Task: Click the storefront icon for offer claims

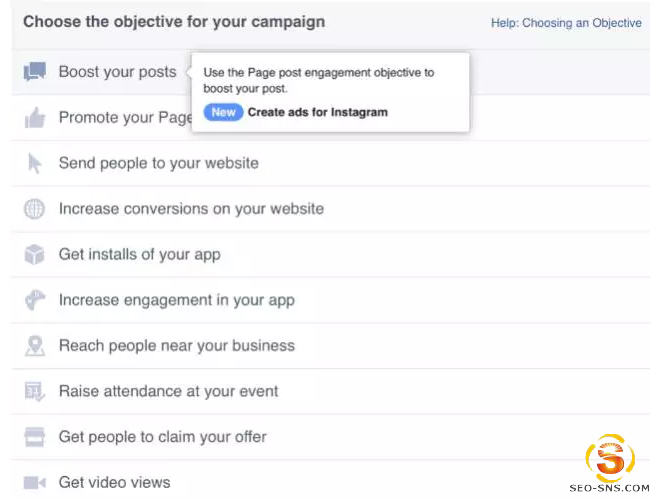Action: (35, 437)
